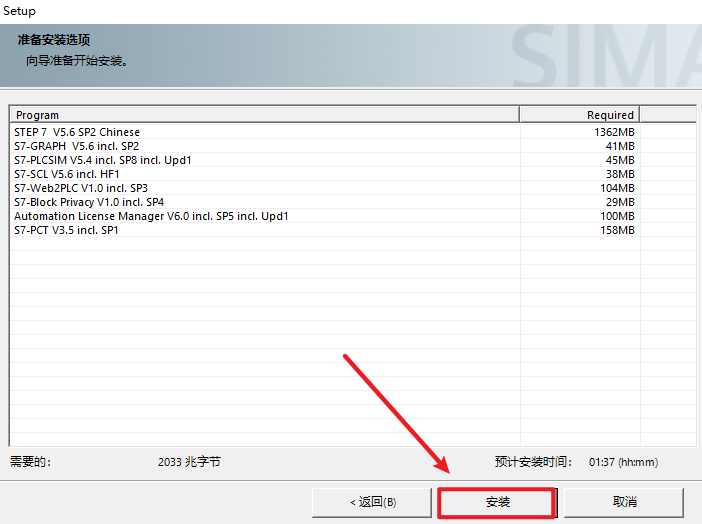The height and width of the screenshot is (524, 702).
Task: Go back with the 返回(B) button
Action: pyautogui.click(x=372, y=503)
